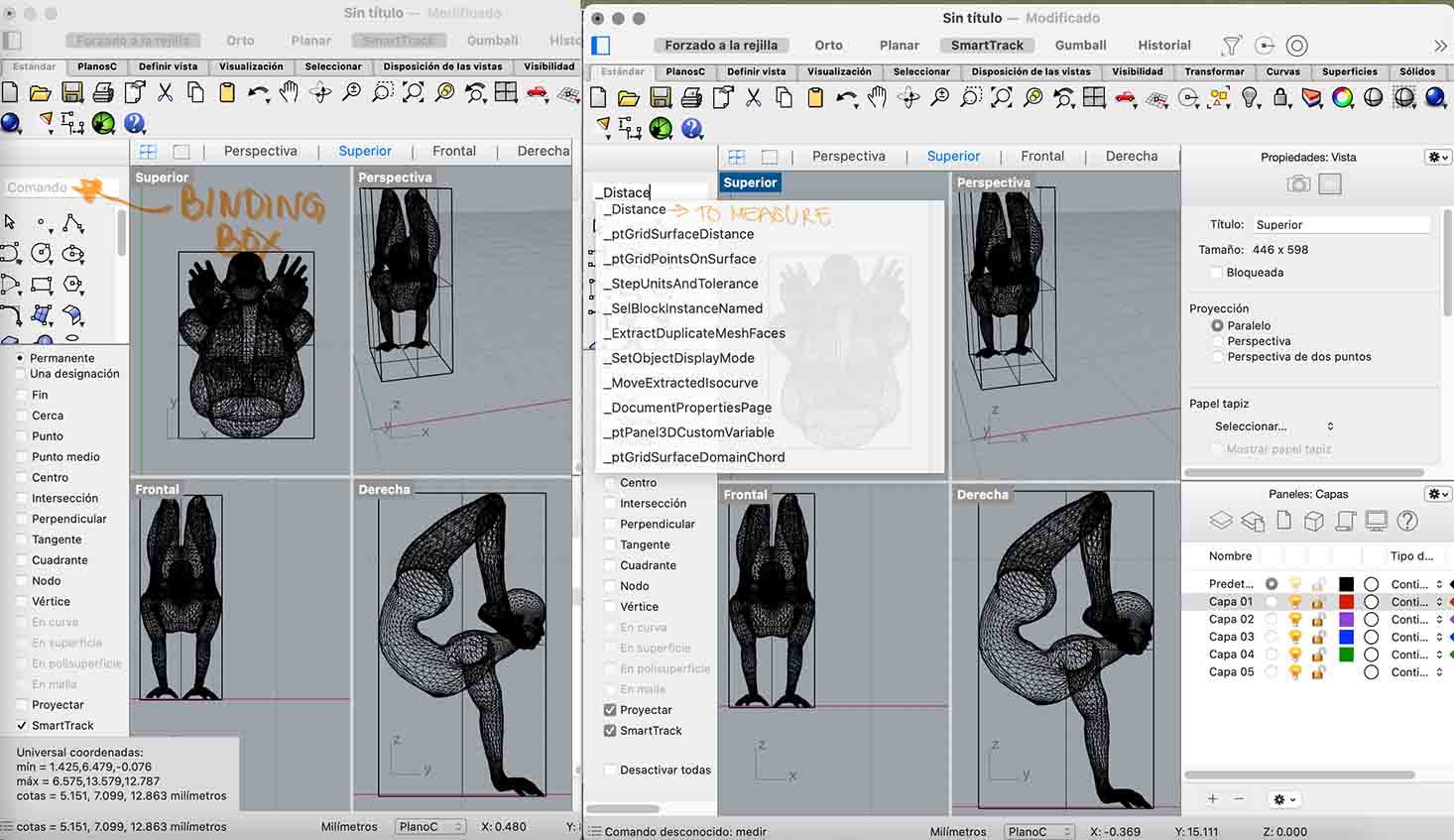
Task: Click Cut scissors icon in right window
Action: [x=754, y=97]
